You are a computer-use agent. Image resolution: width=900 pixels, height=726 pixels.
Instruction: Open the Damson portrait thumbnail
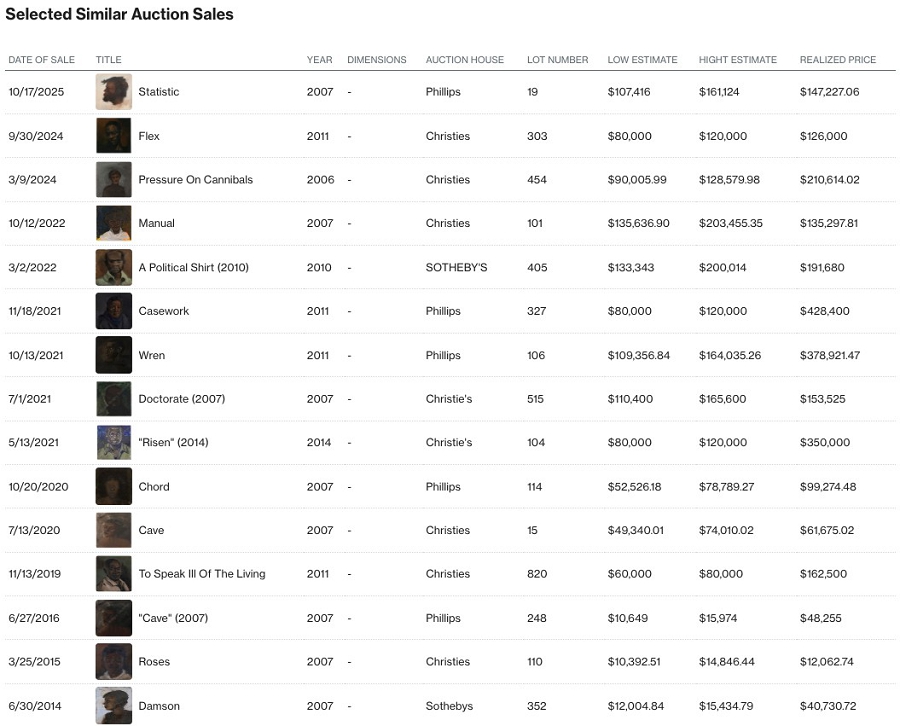point(113,706)
